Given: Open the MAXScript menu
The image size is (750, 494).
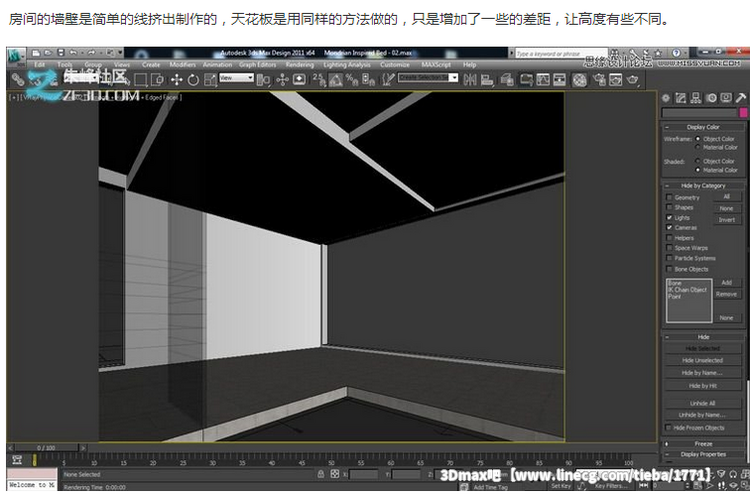Looking at the screenshot, I should 436,65.
